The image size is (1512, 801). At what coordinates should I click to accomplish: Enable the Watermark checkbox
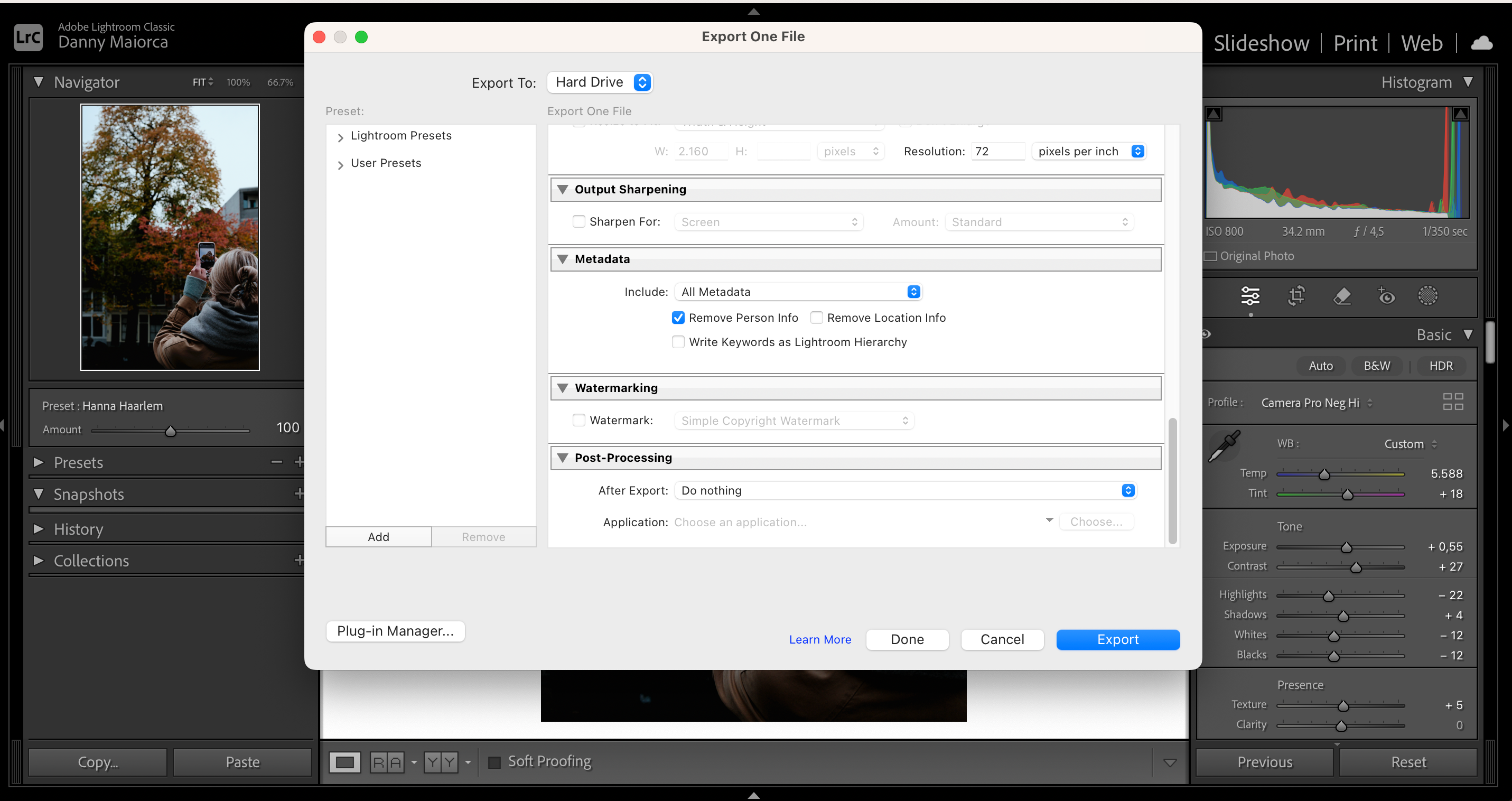578,420
